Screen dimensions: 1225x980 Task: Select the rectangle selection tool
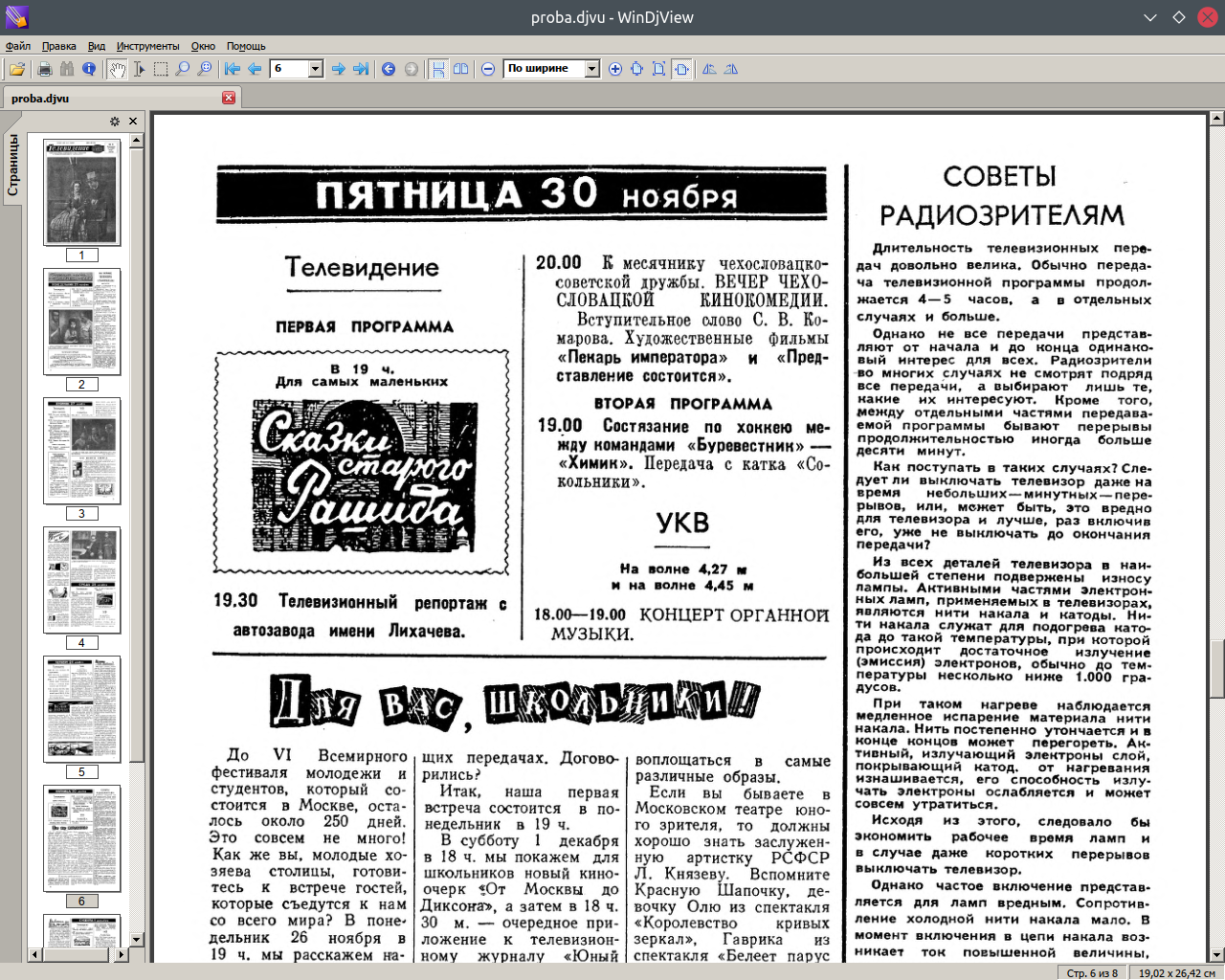[161, 69]
